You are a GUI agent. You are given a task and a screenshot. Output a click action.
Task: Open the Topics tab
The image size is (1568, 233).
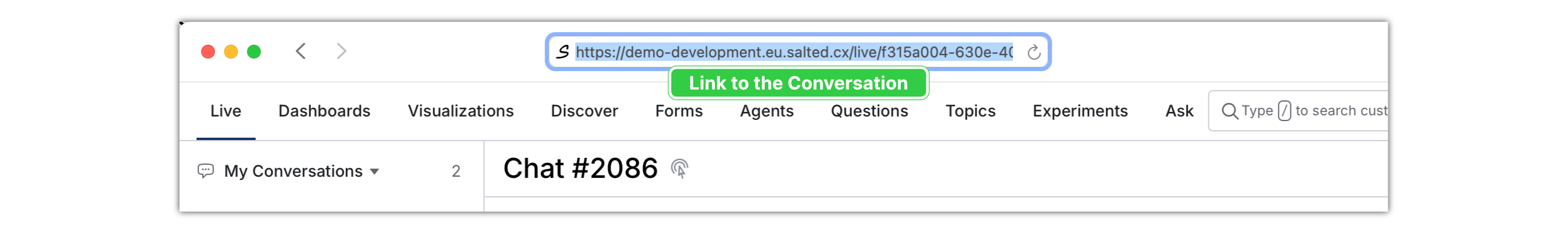coord(970,111)
